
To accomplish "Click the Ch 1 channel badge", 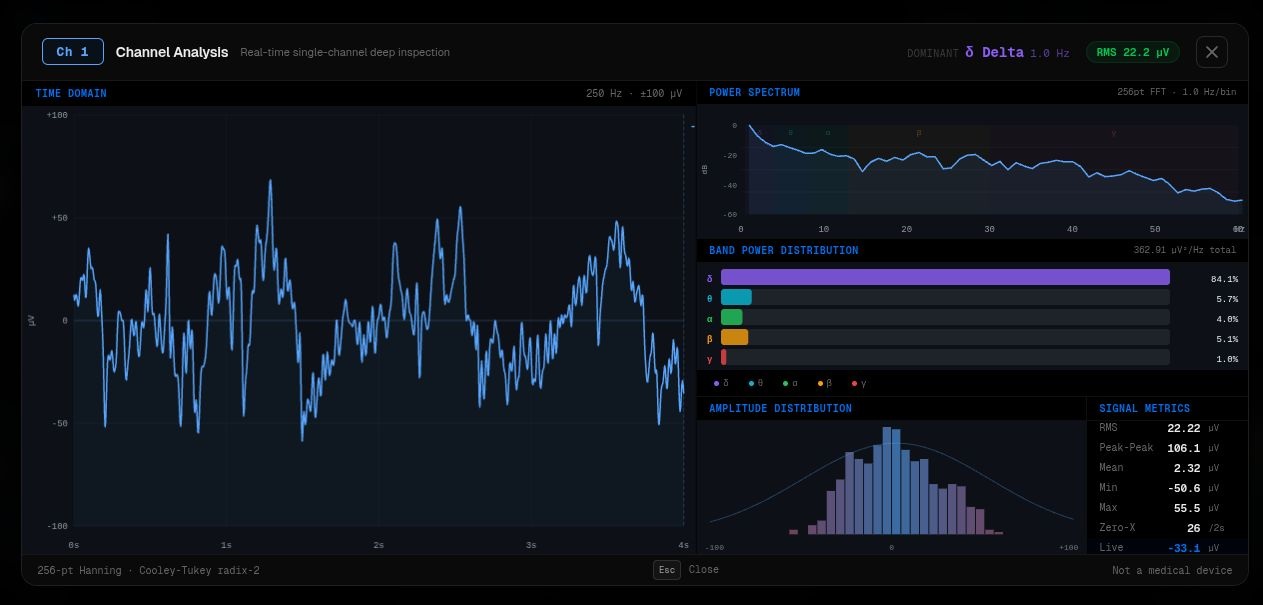I will pyautogui.click(x=73, y=52).
